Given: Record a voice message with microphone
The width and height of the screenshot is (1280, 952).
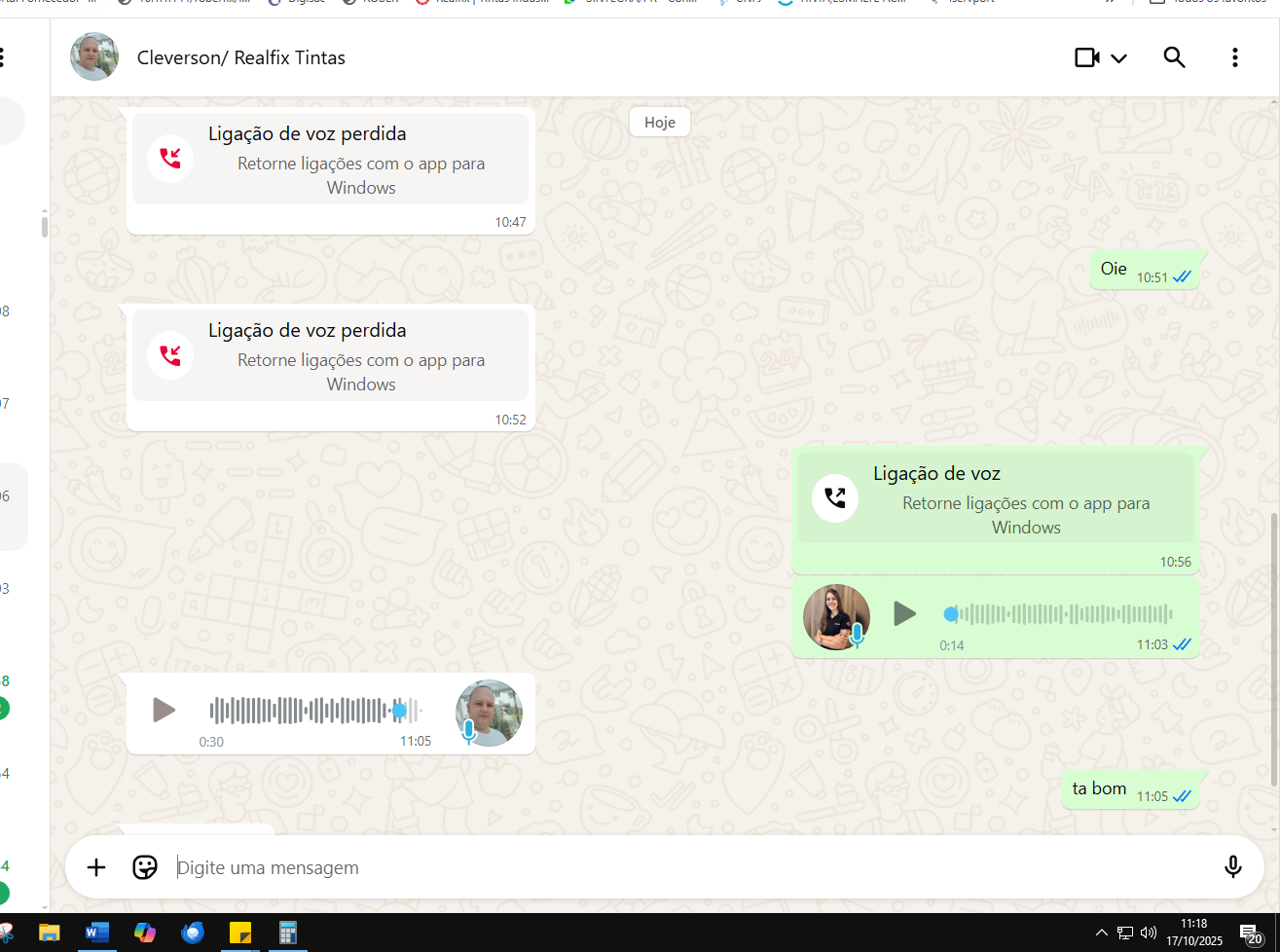Looking at the screenshot, I should 1232,867.
